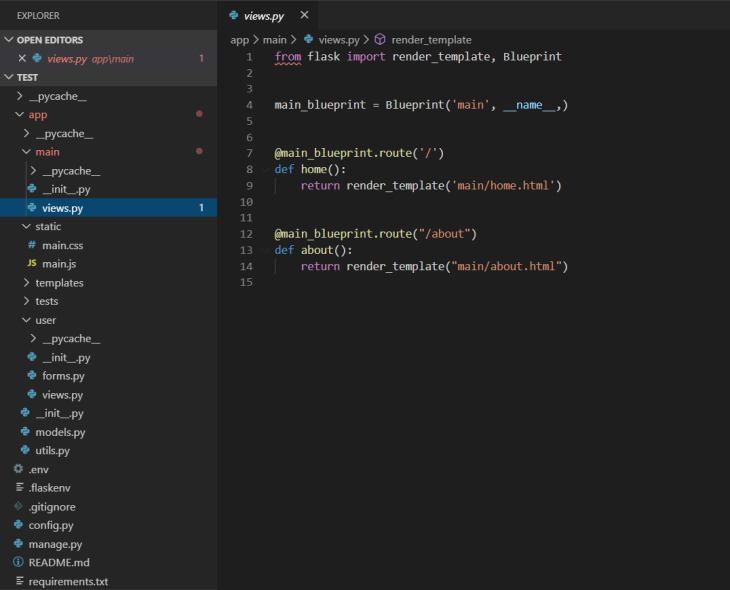The height and width of the screenshot is (590, 730).
Task: Click the info icon beside README.md
Action: (x=18, y=563)
